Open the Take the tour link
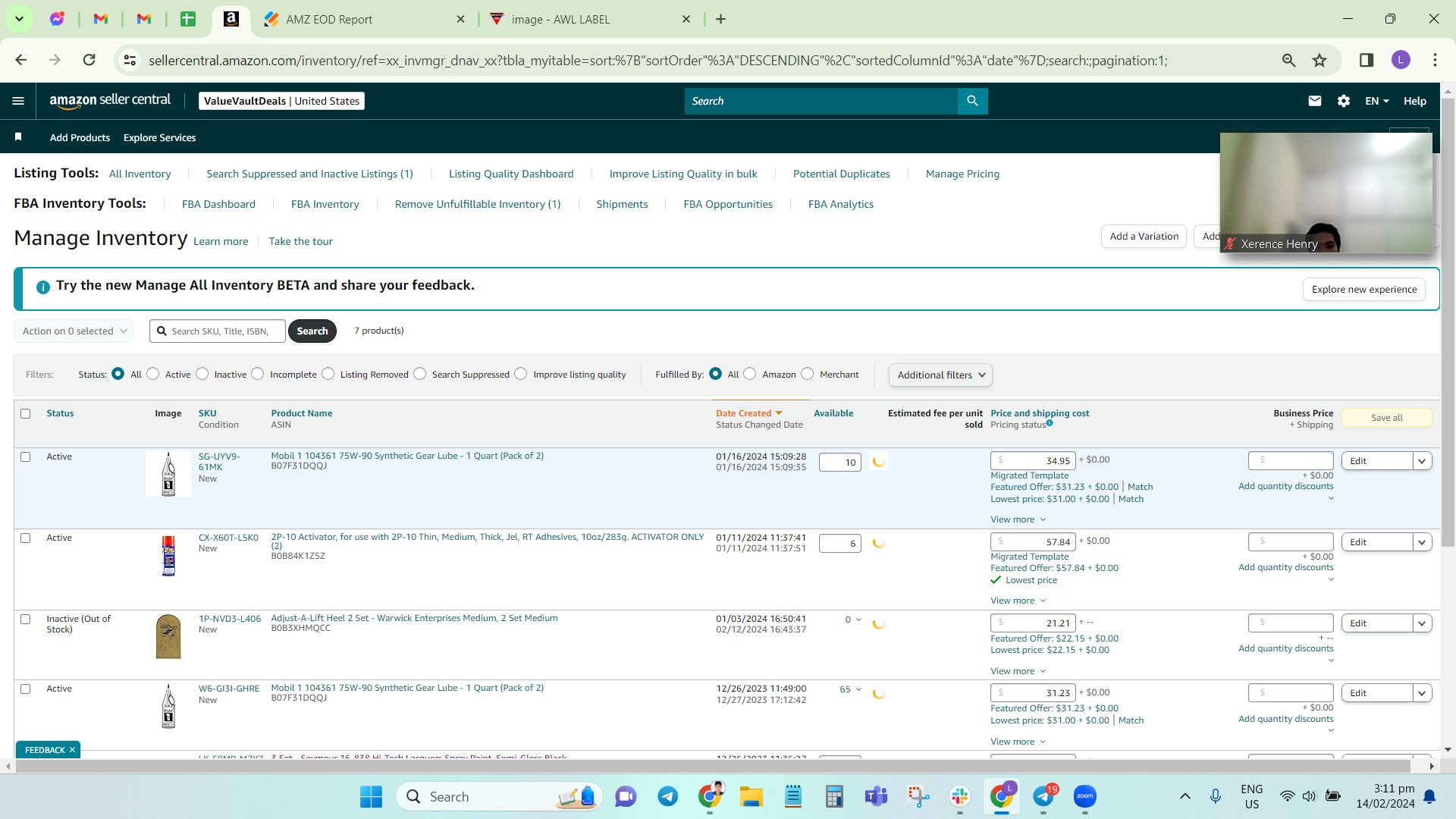This screenshot has height=819, width=1456. pos(300,241)
